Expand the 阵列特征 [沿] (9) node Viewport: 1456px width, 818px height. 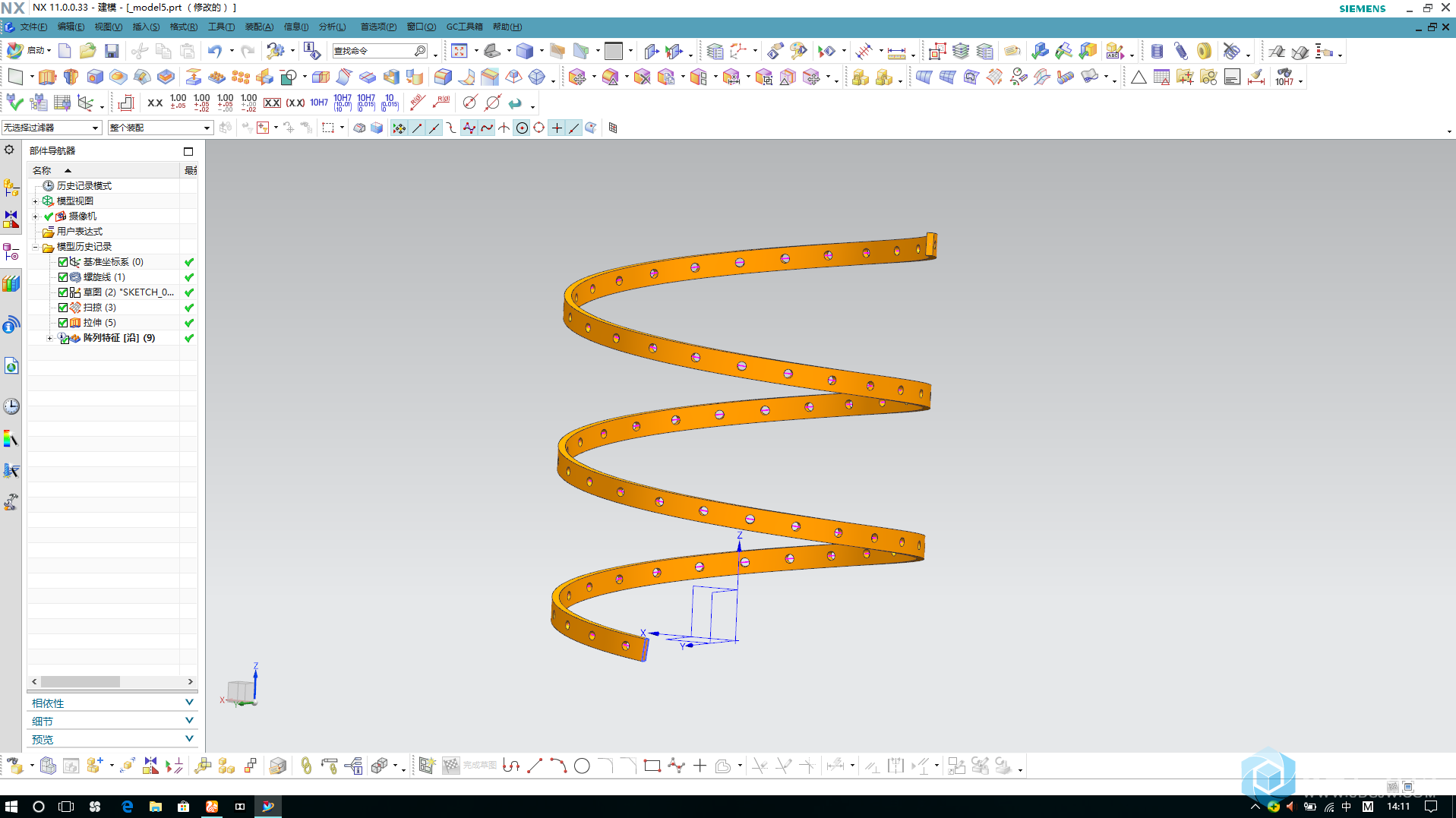coord(50,338)
